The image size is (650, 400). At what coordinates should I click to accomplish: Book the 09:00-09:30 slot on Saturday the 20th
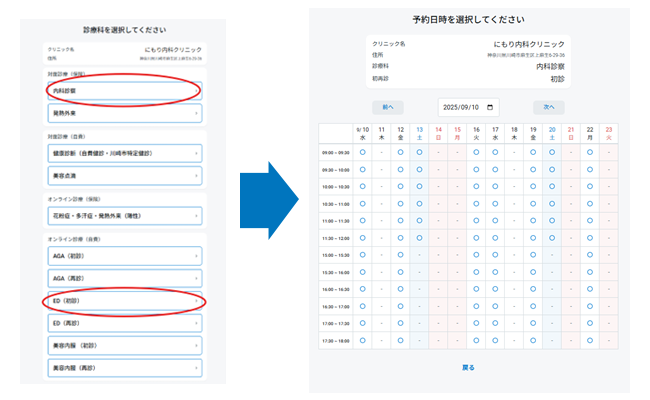pyautogui.click(x=552, y=153)
